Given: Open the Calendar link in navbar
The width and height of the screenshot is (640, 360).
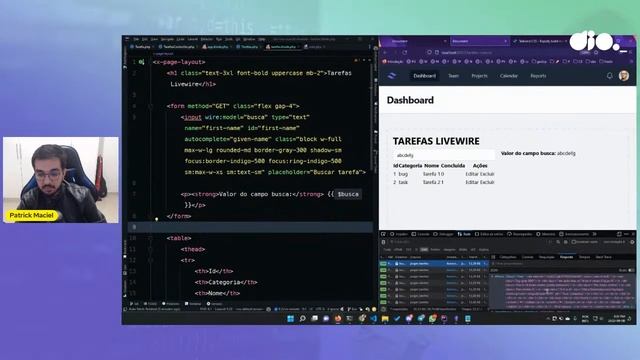Looking at the screenshot, I should point(509,76).
